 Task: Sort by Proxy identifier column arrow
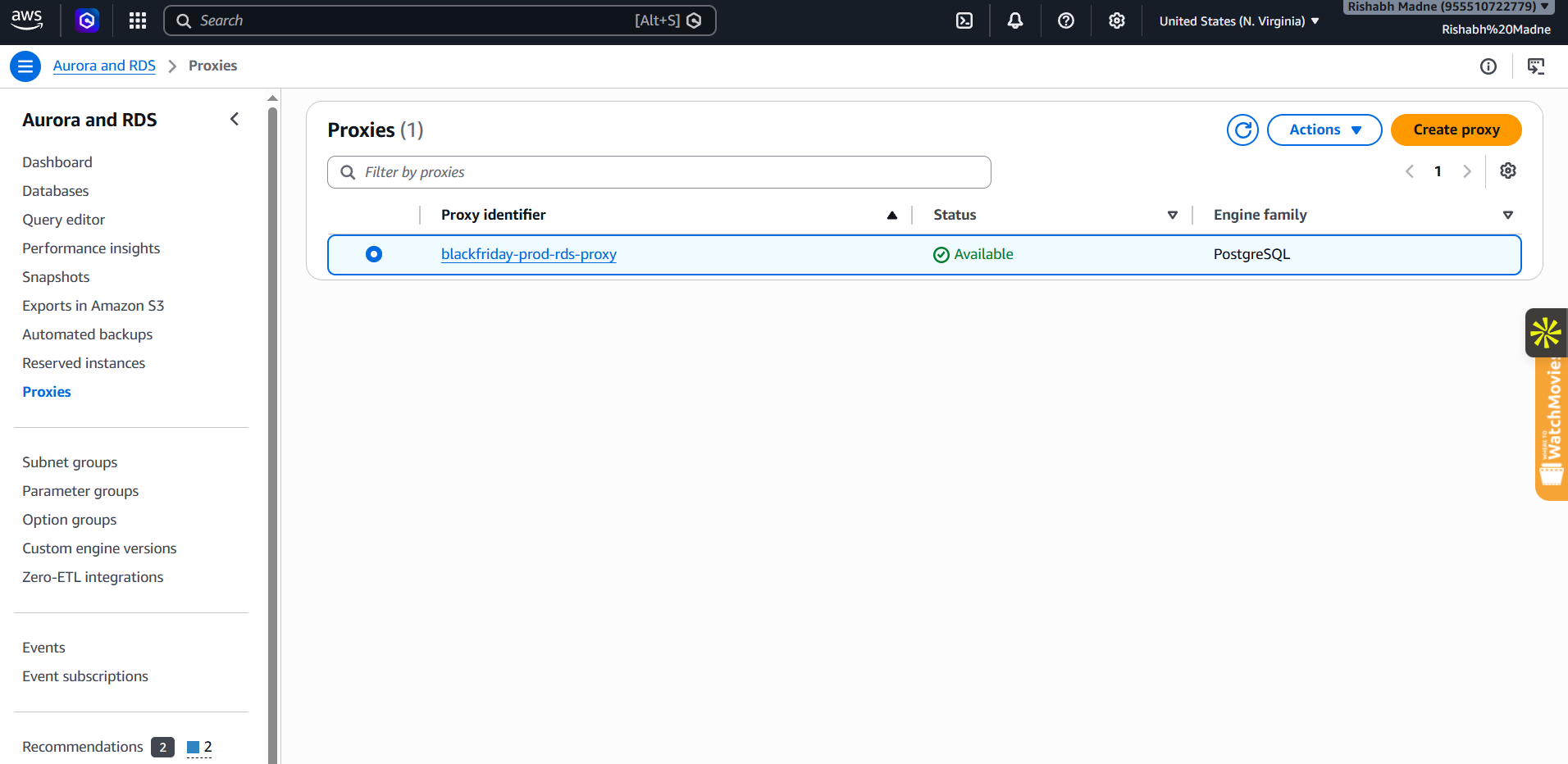[892, 216]
